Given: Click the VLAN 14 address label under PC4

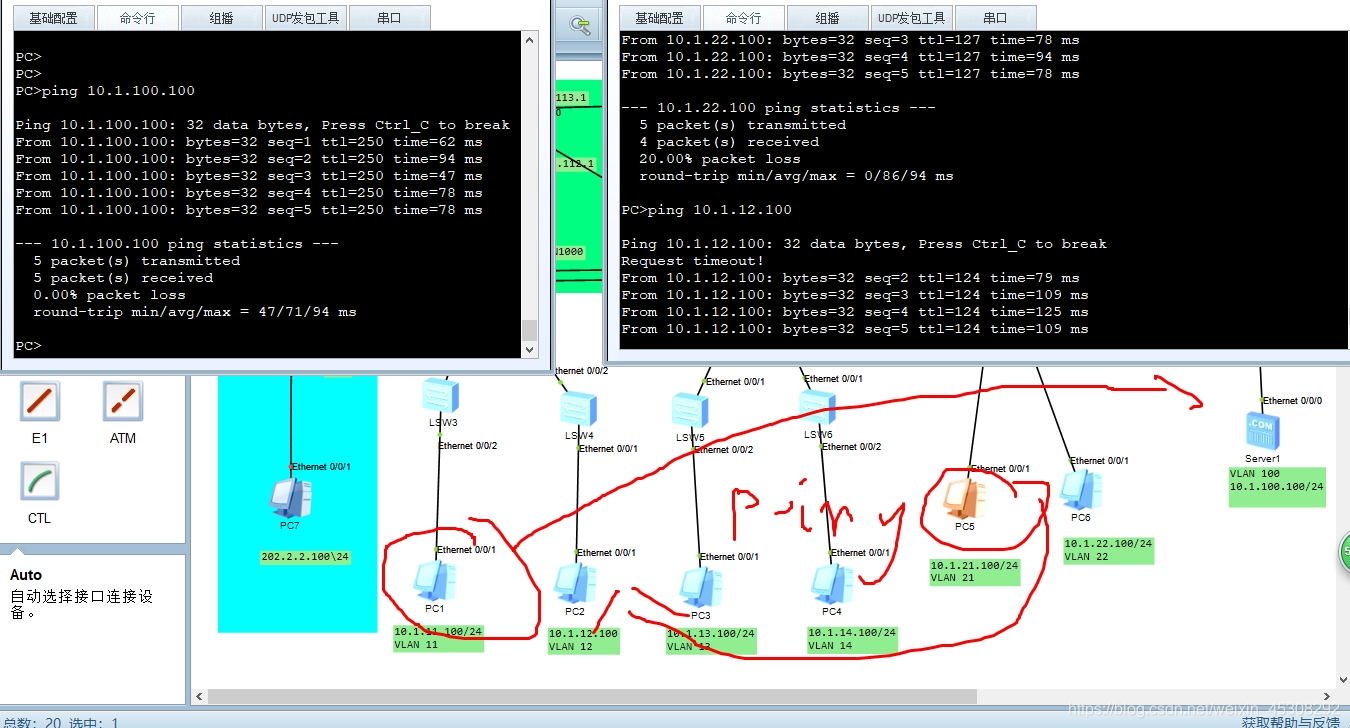Looking at the screenshot, I should [x=852, y=639].
